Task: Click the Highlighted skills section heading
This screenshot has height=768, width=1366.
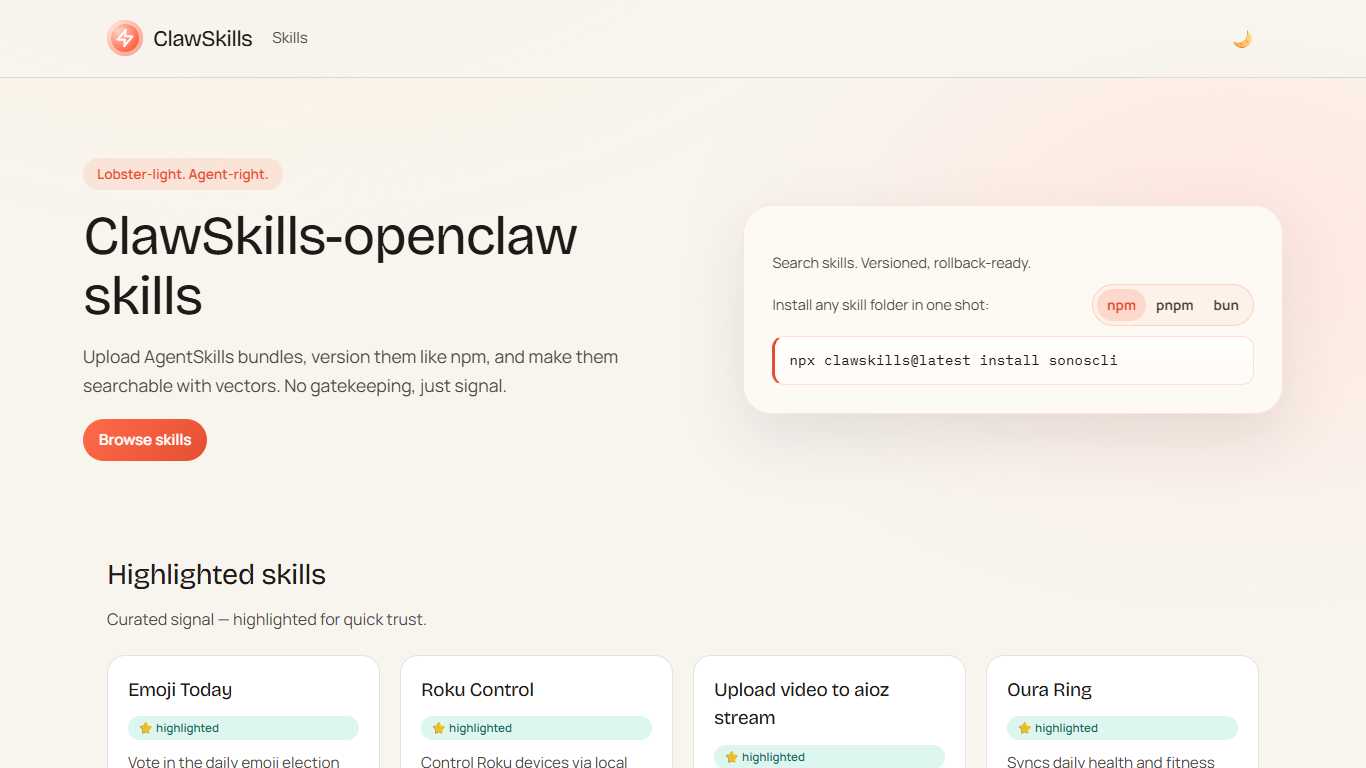Action: 216,575
